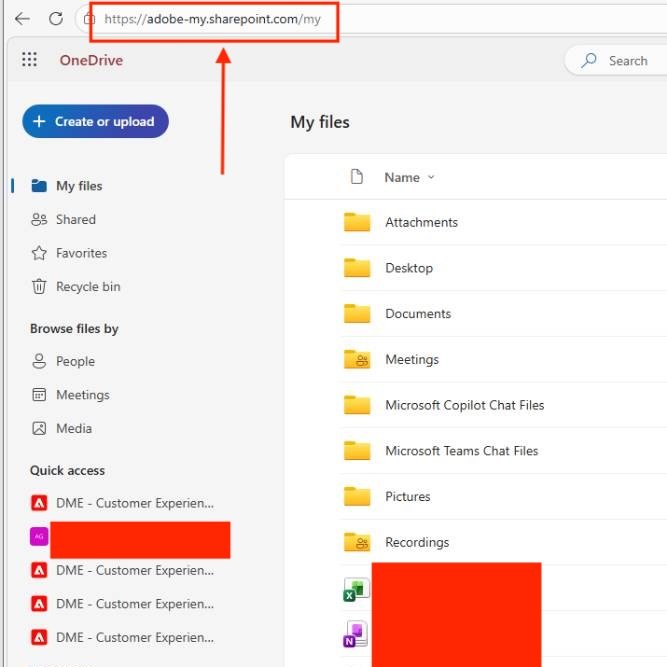Viewport: 667px width, 667px height.
Task: Open the Create or upload menu
Action: click(95, 122)
